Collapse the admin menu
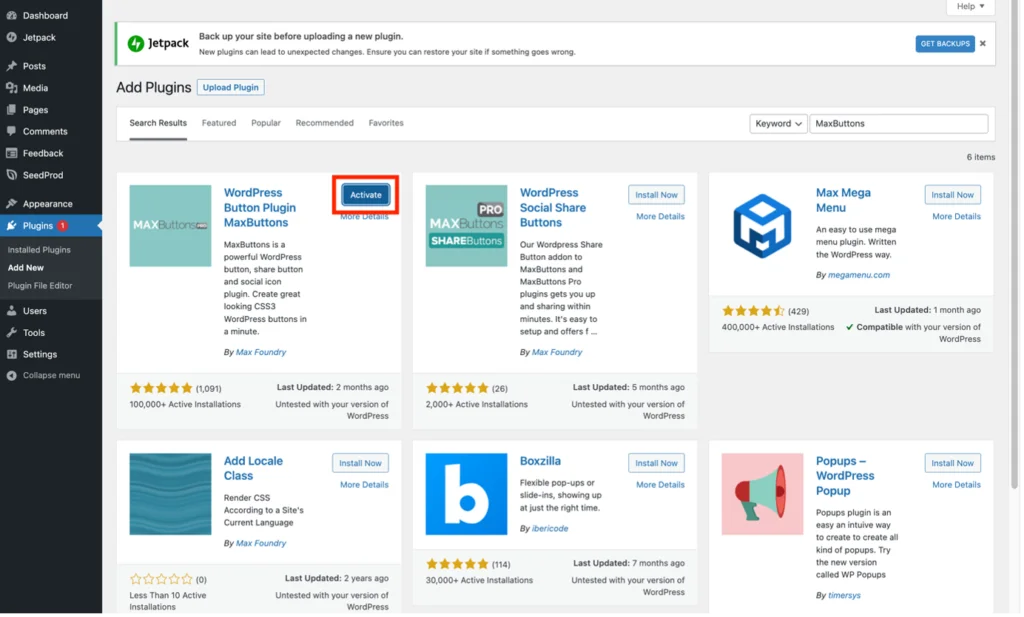Image resolution: width=1024 pixels, height=617 pixels. point(43,376)
